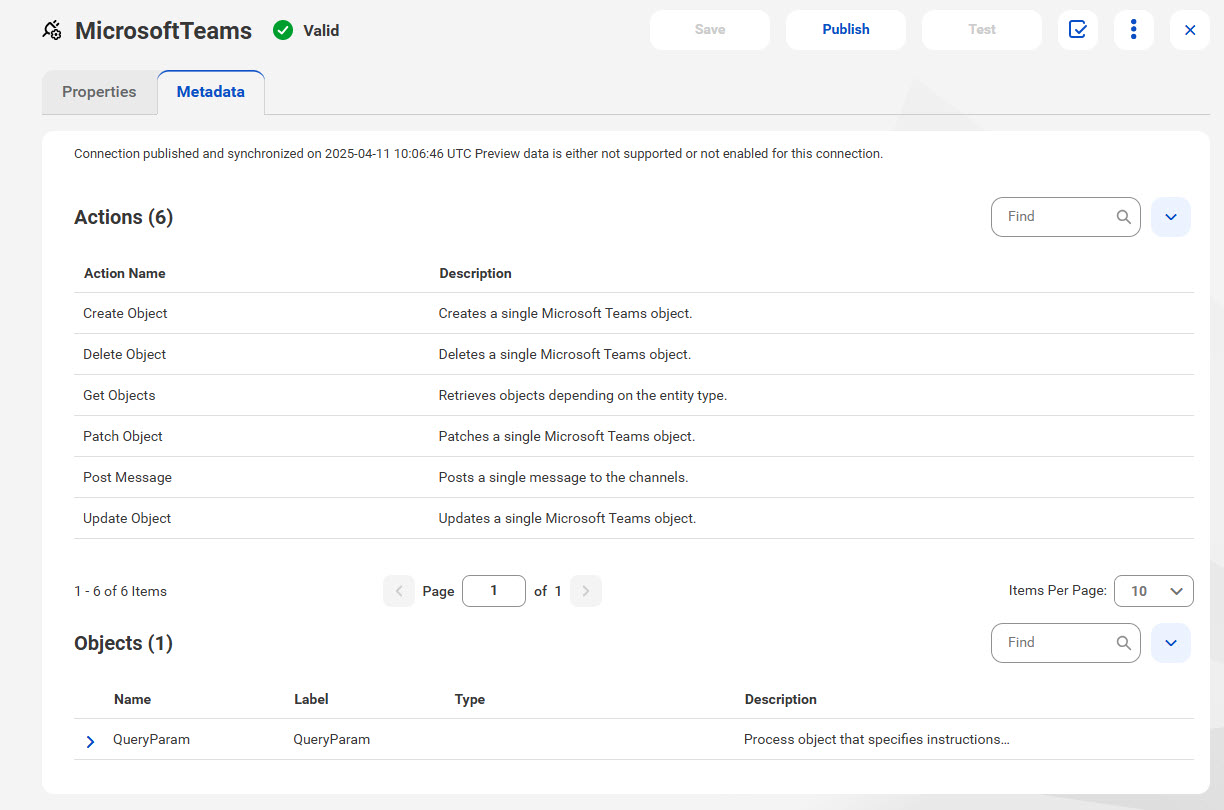Select the Update Object action row
Image resolution: width=1224 pixels, height=810 pixels.
(634, 518)
